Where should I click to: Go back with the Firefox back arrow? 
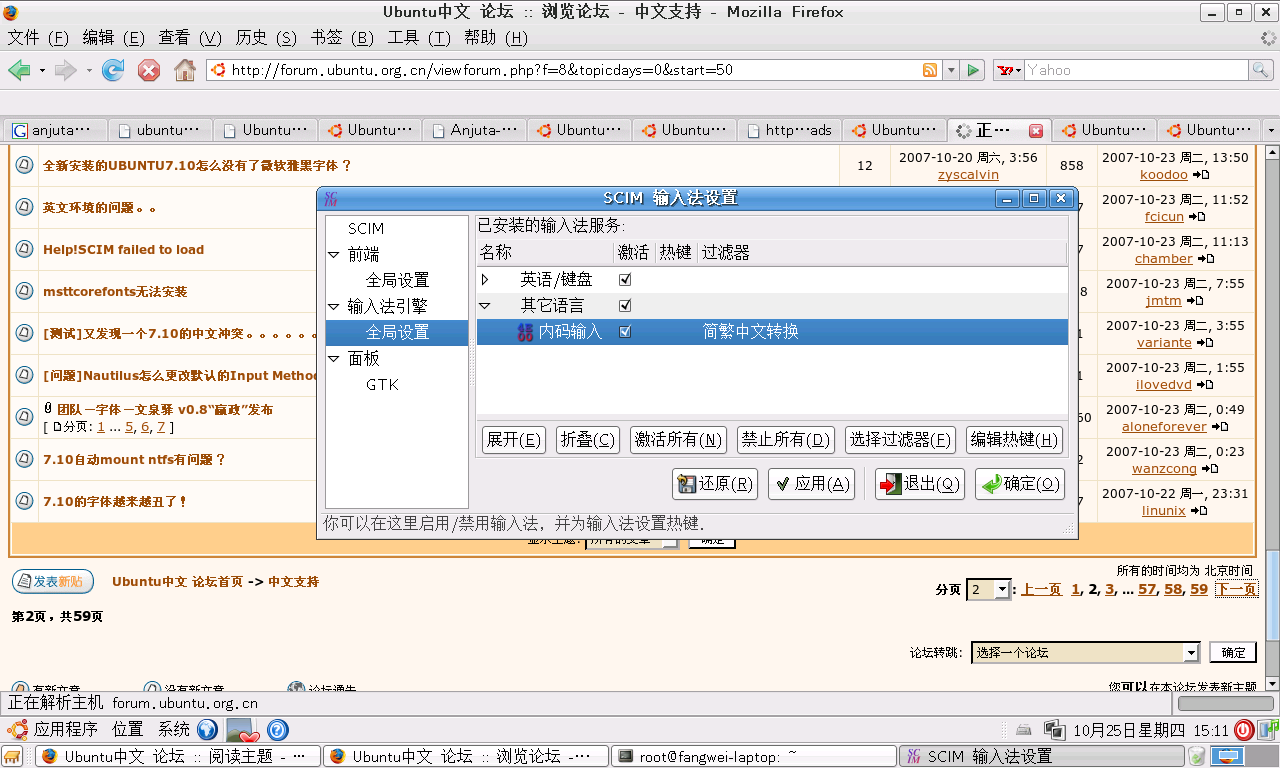[x=19, y=70]
